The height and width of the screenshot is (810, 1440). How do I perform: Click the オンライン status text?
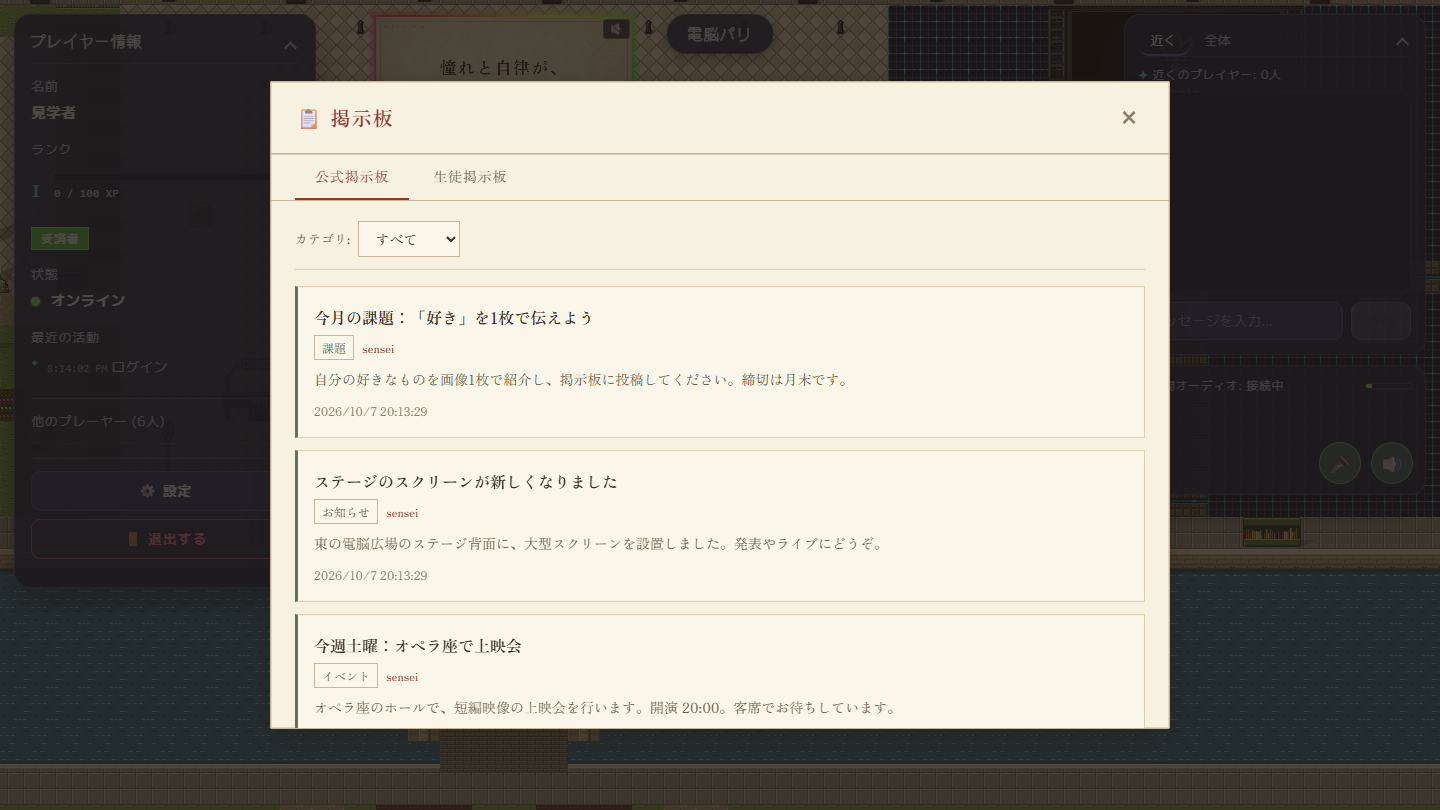(x=88, y=301)
